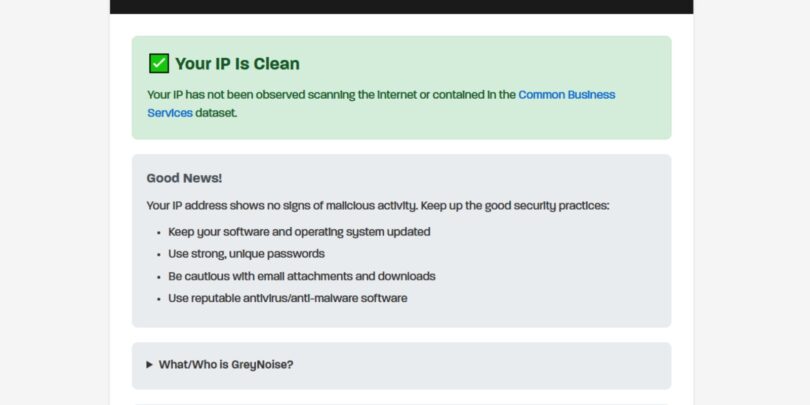Expand the What/Who is GreyNoise? section
The width and height of the screenshot is (810, 405).
225,365
